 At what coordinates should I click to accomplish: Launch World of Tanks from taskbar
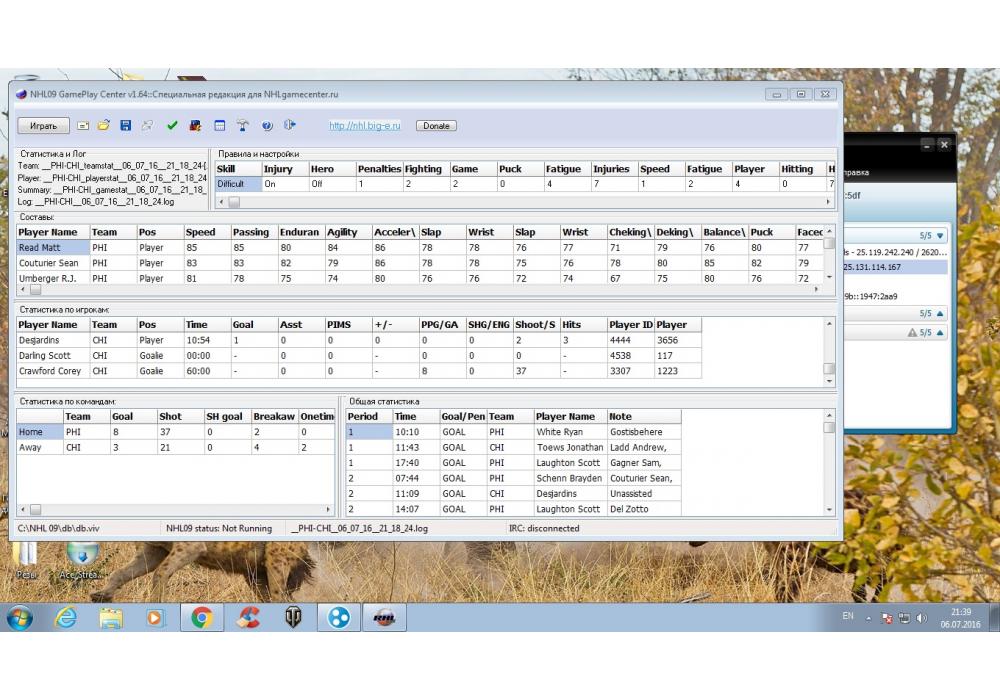[293, 618]
